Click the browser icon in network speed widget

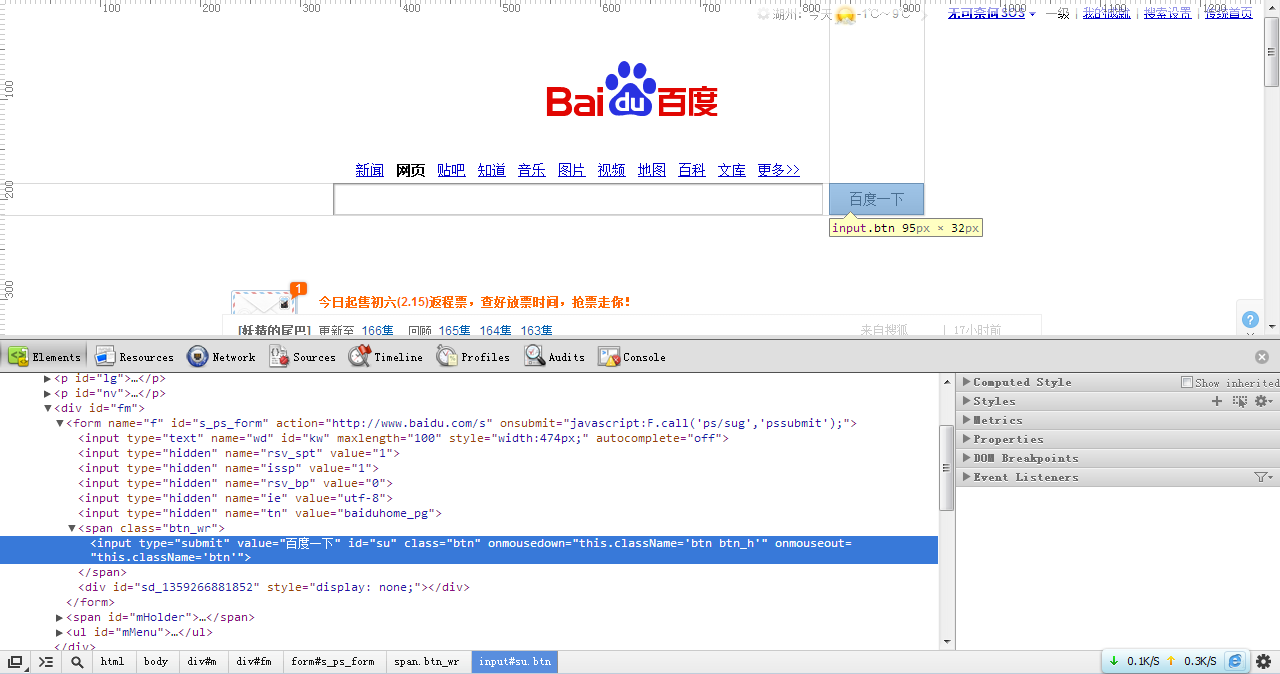click(1236, 662)
